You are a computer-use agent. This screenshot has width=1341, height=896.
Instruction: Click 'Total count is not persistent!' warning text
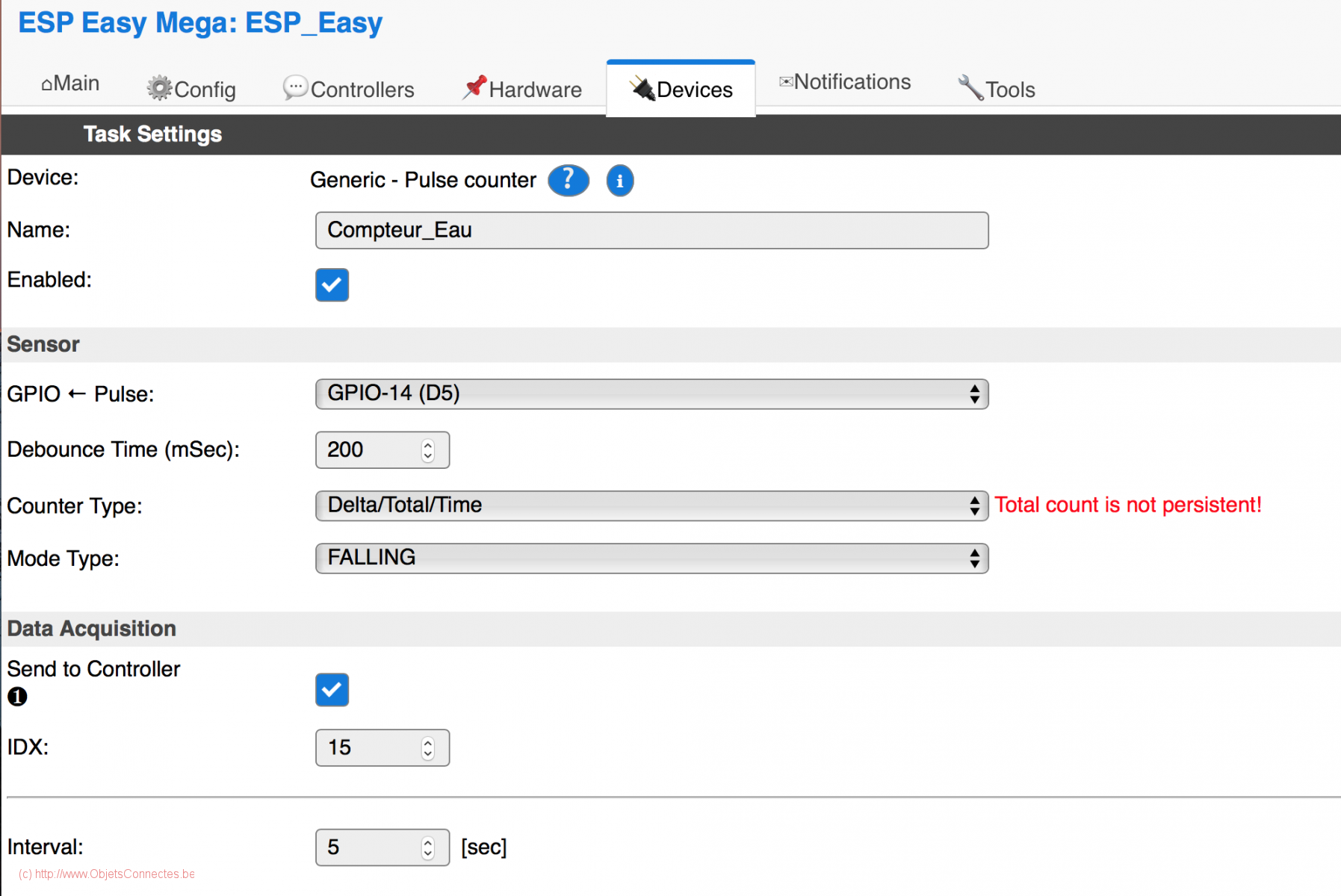(1128, 505)
